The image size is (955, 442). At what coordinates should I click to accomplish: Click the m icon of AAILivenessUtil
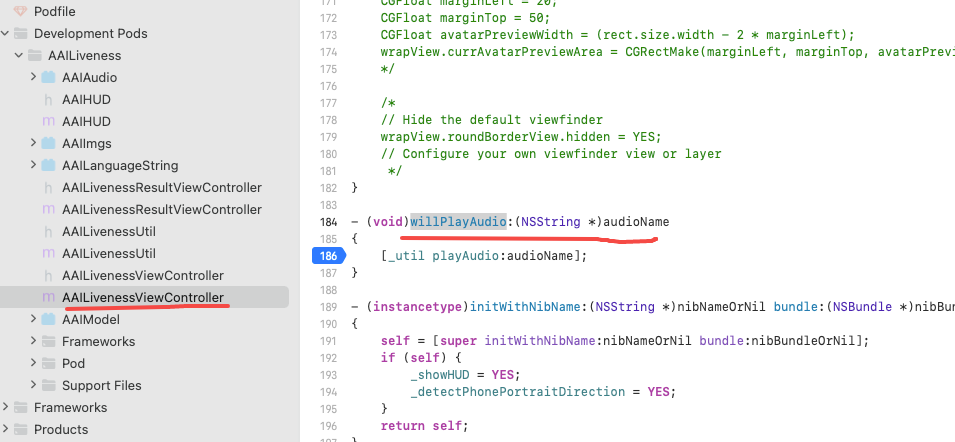(49, 253)
